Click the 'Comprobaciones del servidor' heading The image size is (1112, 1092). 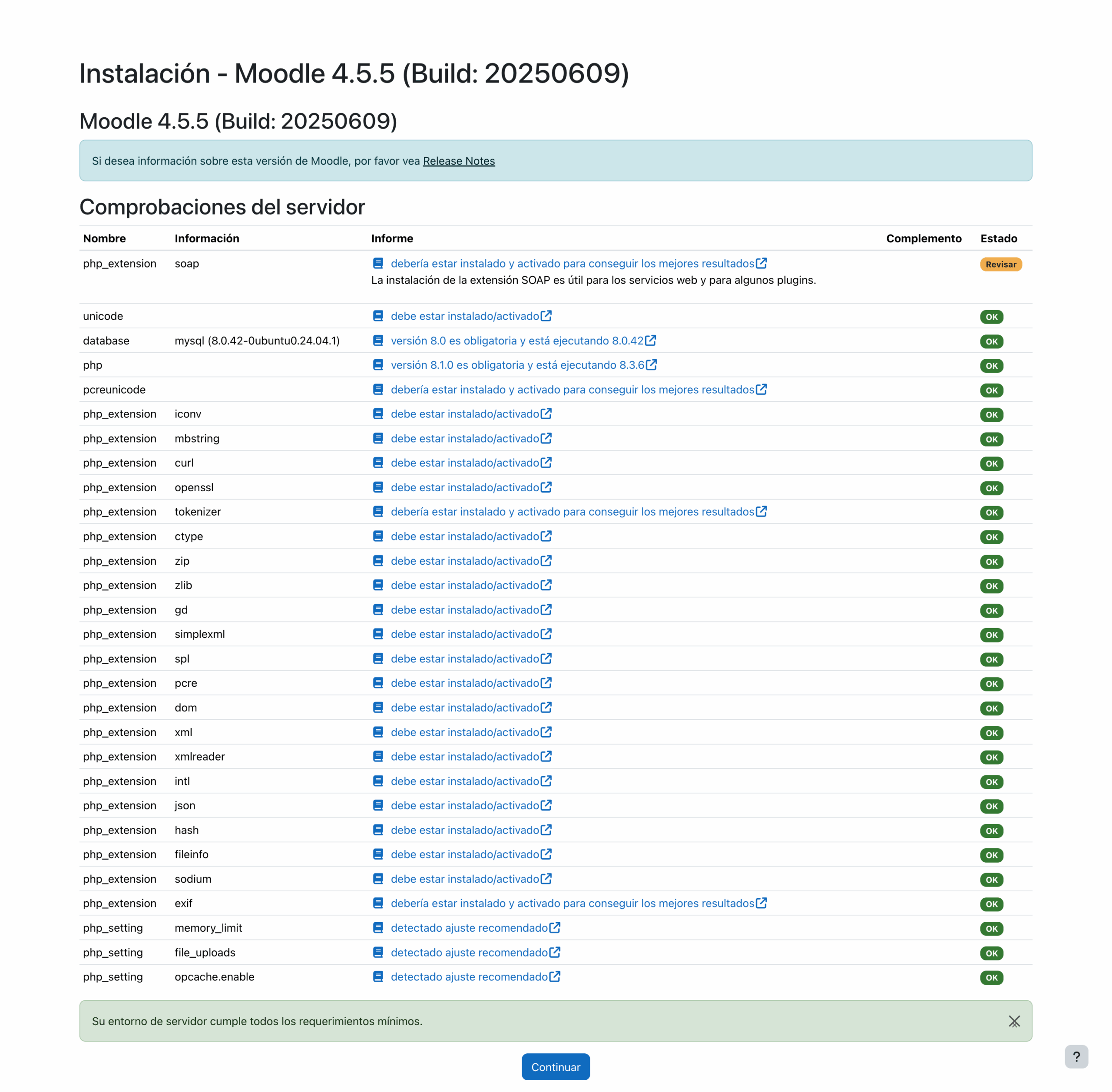click(x=222, y=207)
